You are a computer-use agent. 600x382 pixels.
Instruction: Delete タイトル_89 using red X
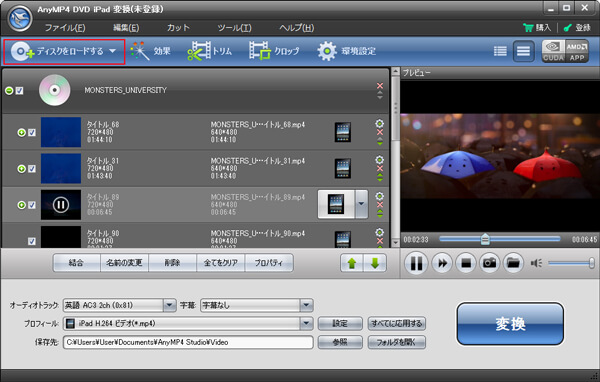click(380, 205)
